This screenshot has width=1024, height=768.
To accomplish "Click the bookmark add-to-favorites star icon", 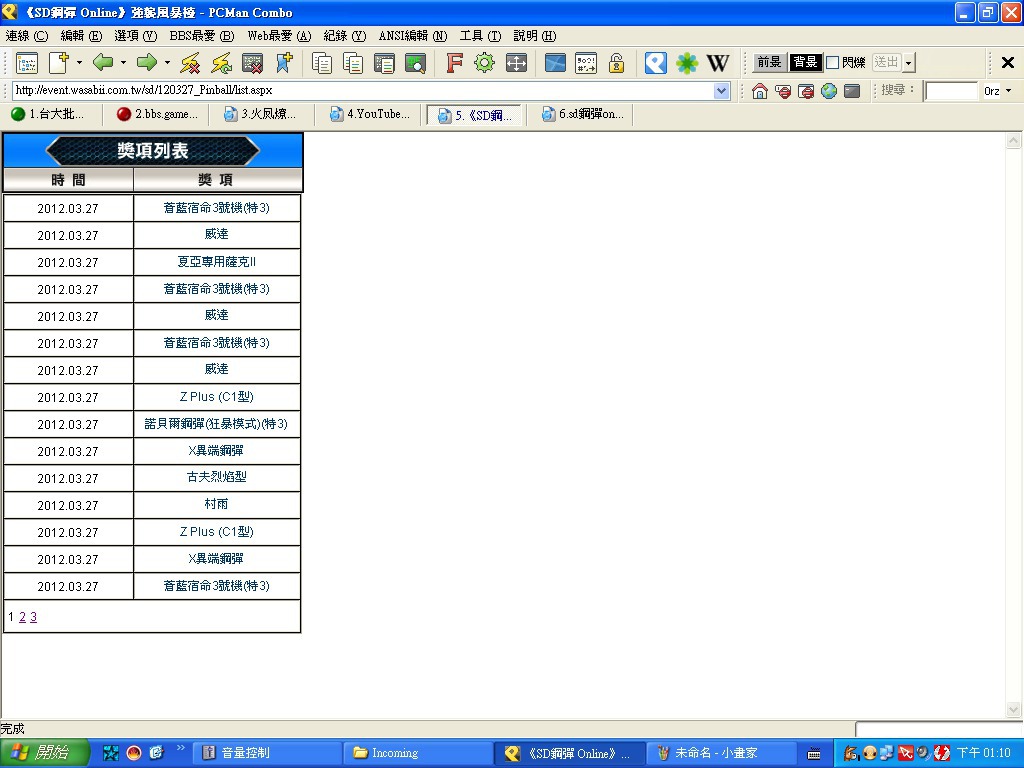I will point(284,63).
